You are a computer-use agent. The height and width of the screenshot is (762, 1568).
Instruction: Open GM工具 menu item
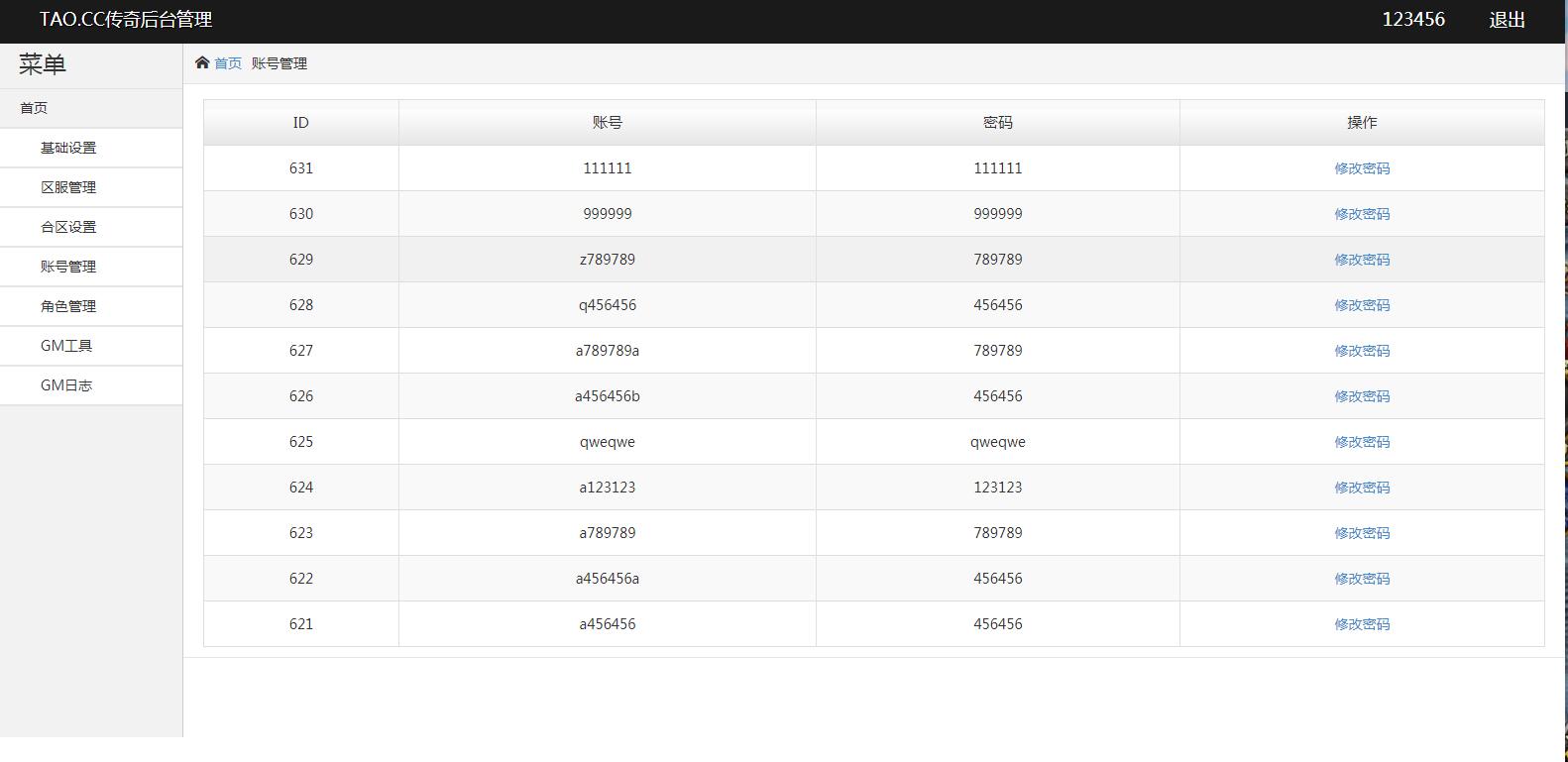click(x=66, y=346)
